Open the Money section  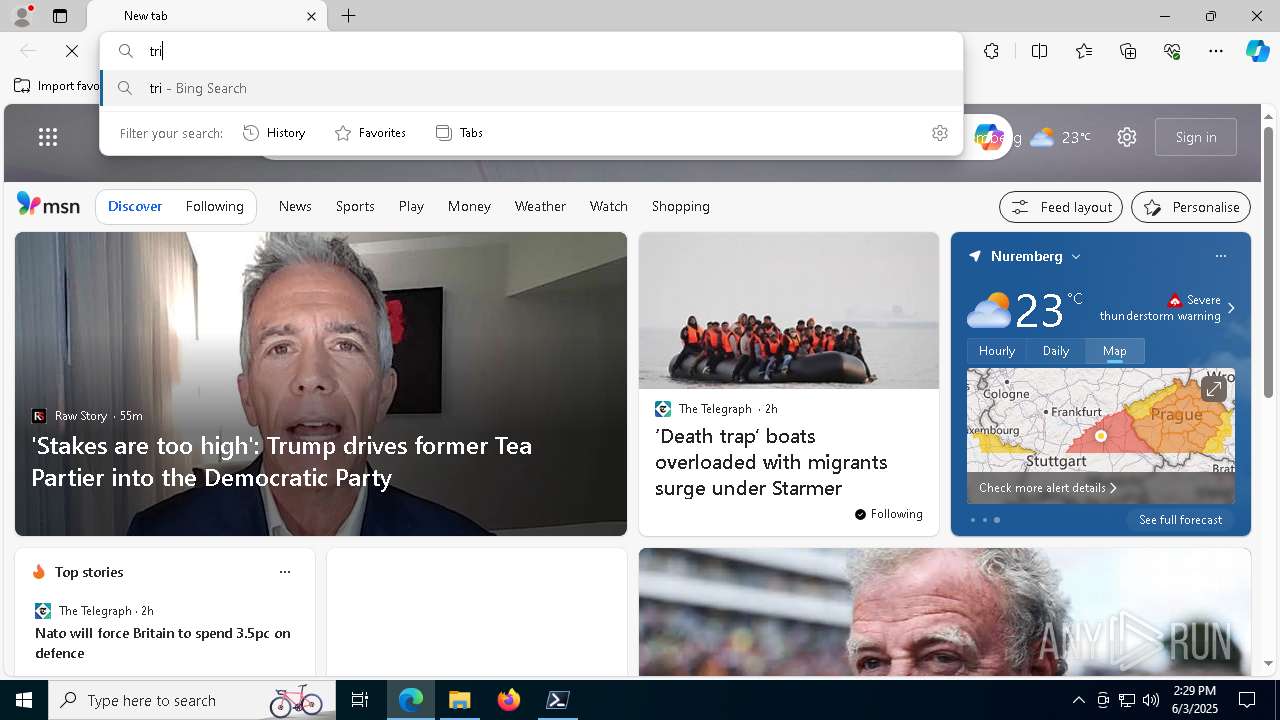(x=469, y=206)
